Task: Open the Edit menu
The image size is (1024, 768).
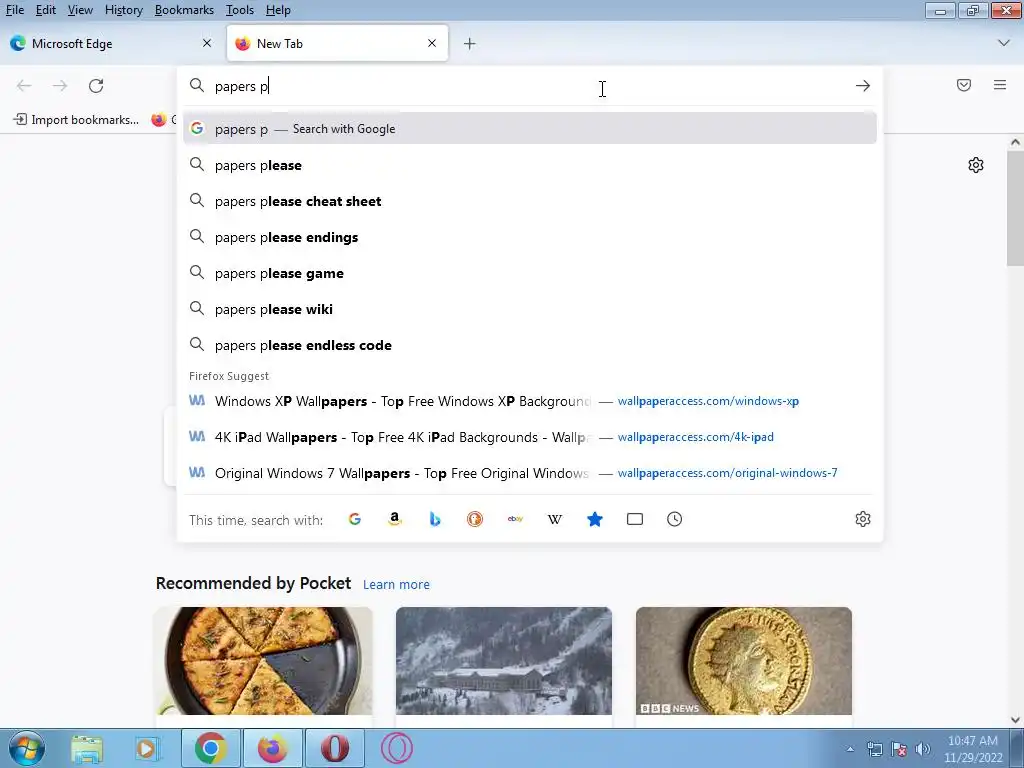Action: coord(45,10)
